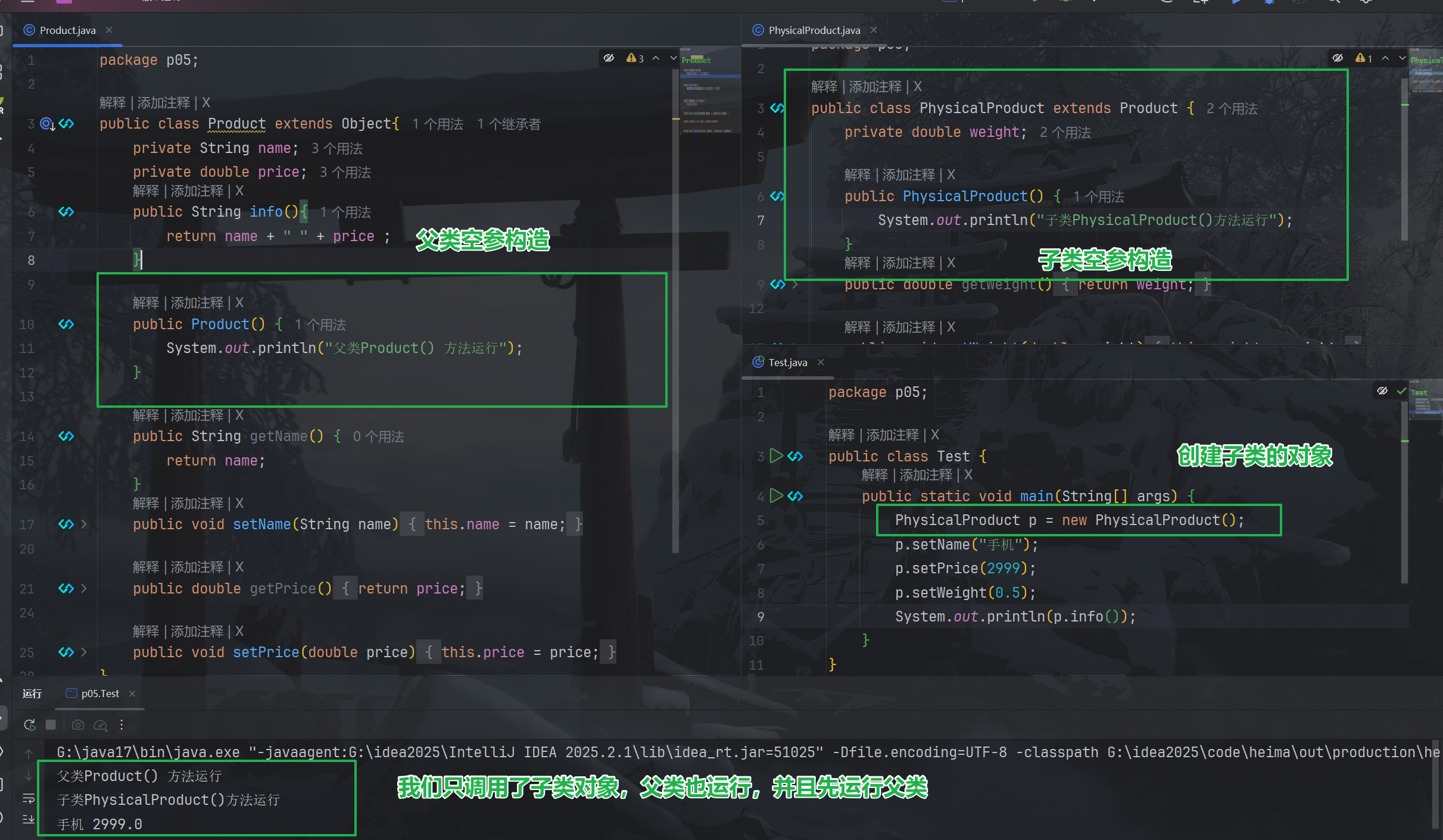Click the run gutter arrow beside class Test

click(776, 456)
